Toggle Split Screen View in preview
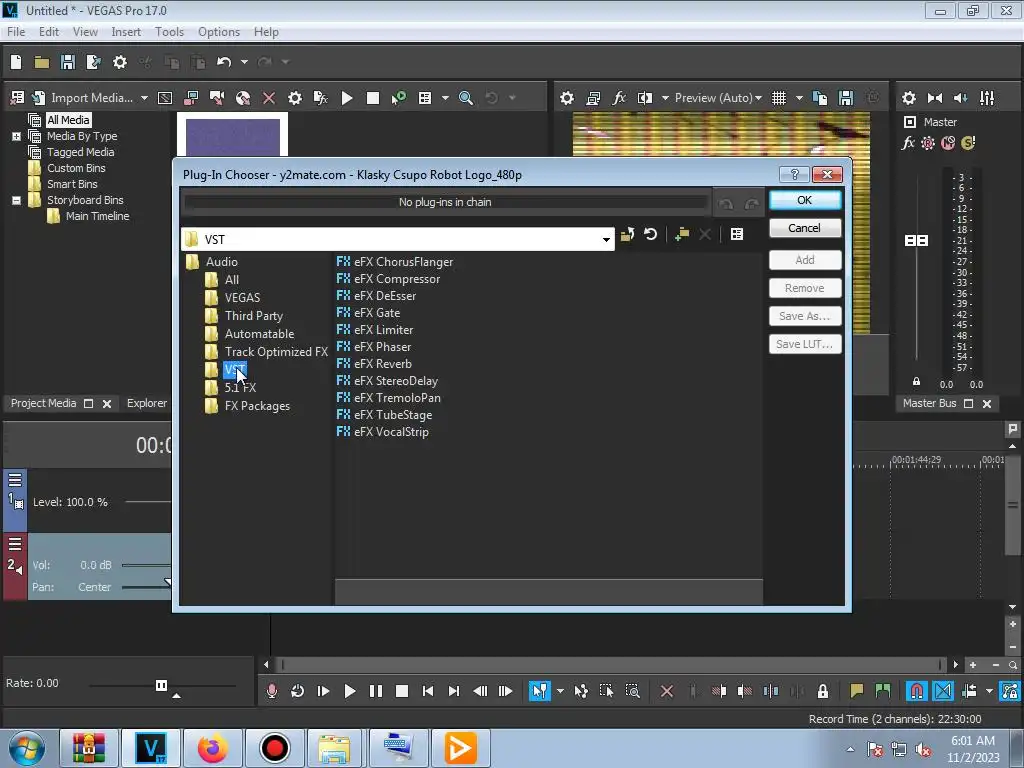The height and width of the screenshot is (768, 1024). (x=645, y=98)
